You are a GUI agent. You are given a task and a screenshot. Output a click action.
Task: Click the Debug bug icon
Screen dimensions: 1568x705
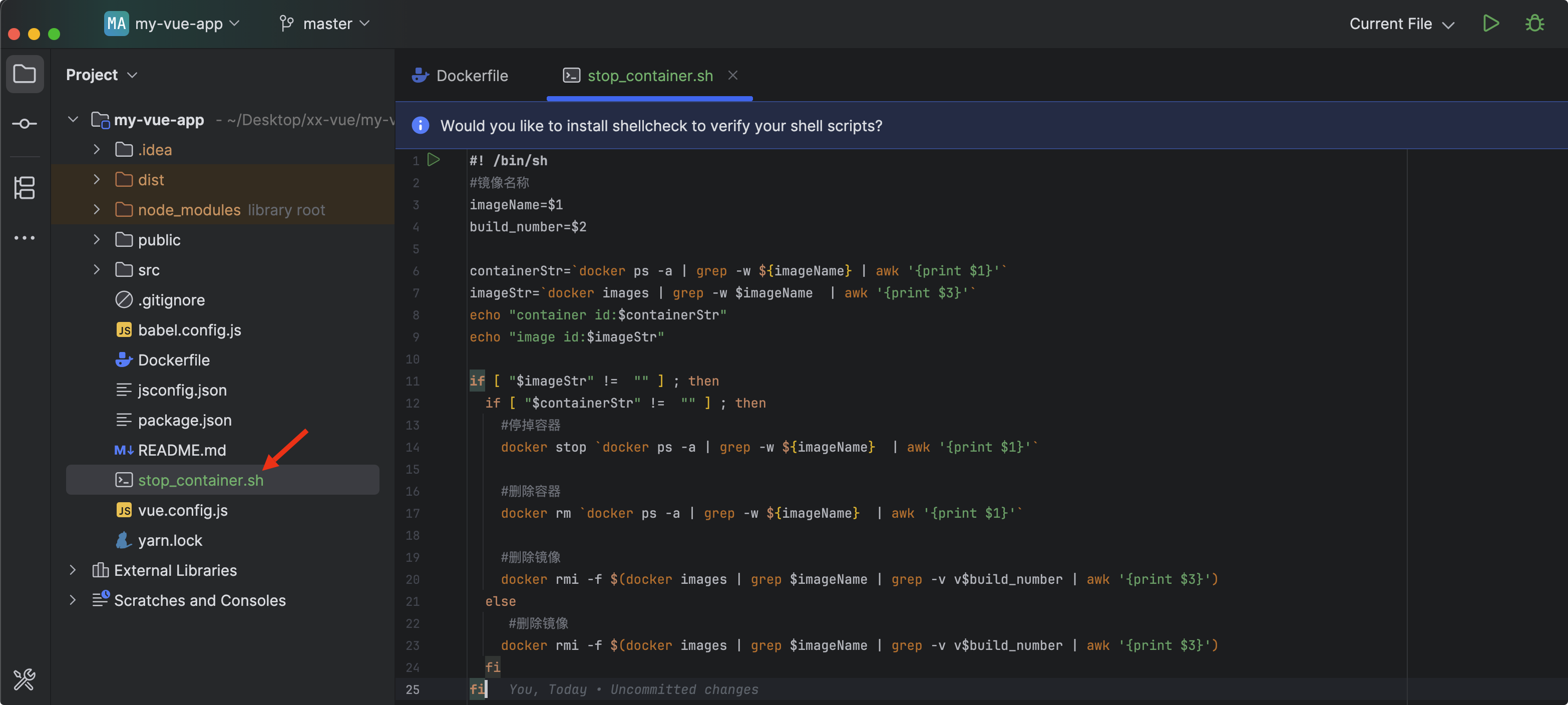tap(1534, 24)
